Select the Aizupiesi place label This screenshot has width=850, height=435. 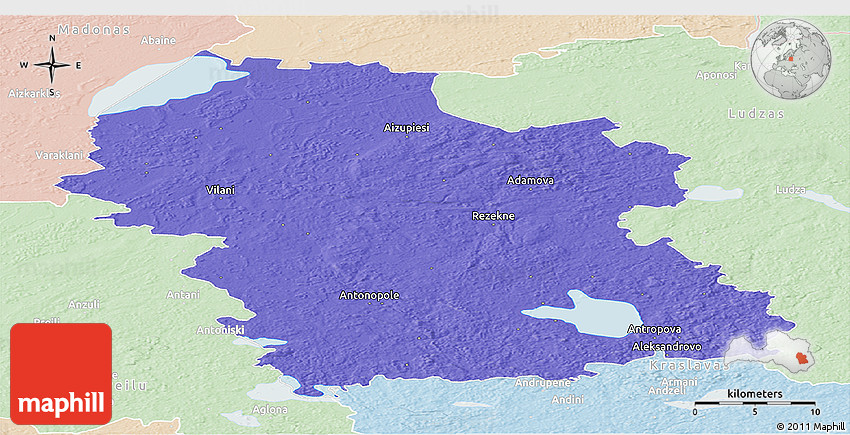[406, 128]
